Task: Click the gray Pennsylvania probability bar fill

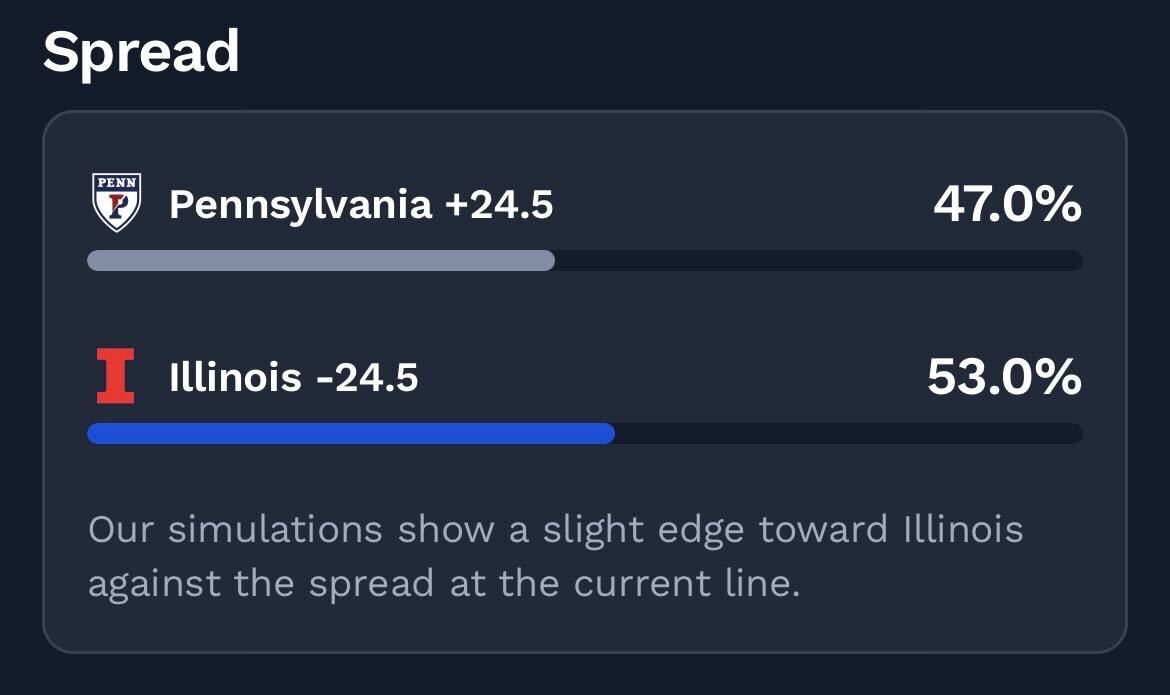Action: click(320, 261)
